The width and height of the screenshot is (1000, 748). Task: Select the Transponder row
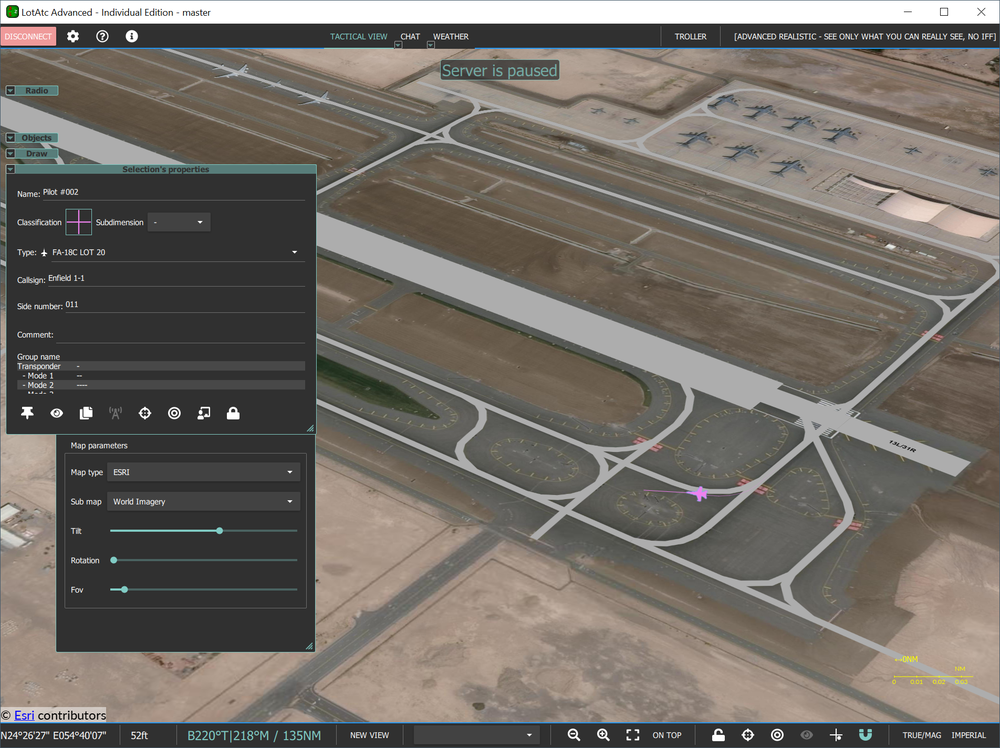click(161, 366)
